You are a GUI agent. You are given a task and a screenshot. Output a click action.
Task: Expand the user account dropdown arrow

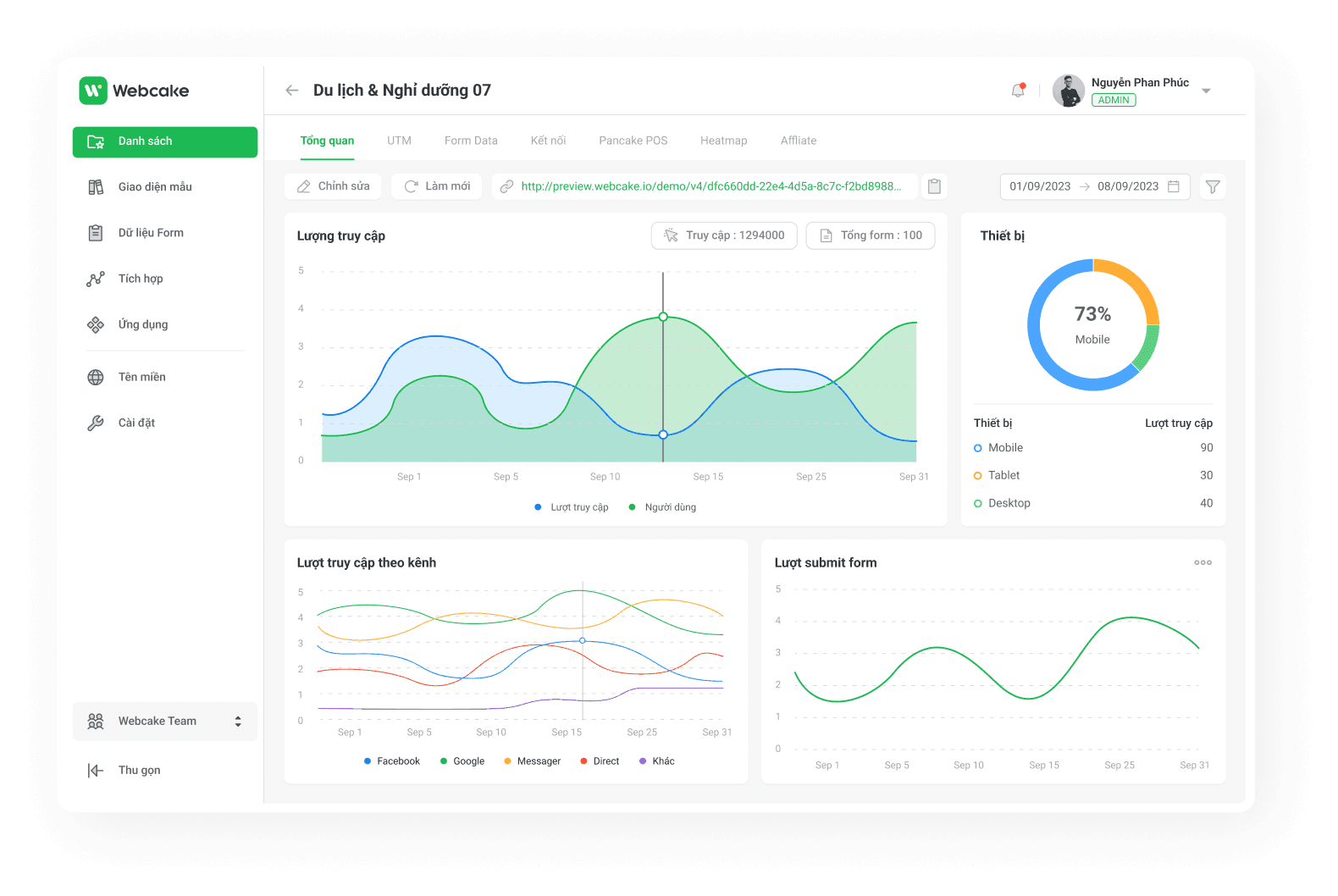coord(1207,91)
